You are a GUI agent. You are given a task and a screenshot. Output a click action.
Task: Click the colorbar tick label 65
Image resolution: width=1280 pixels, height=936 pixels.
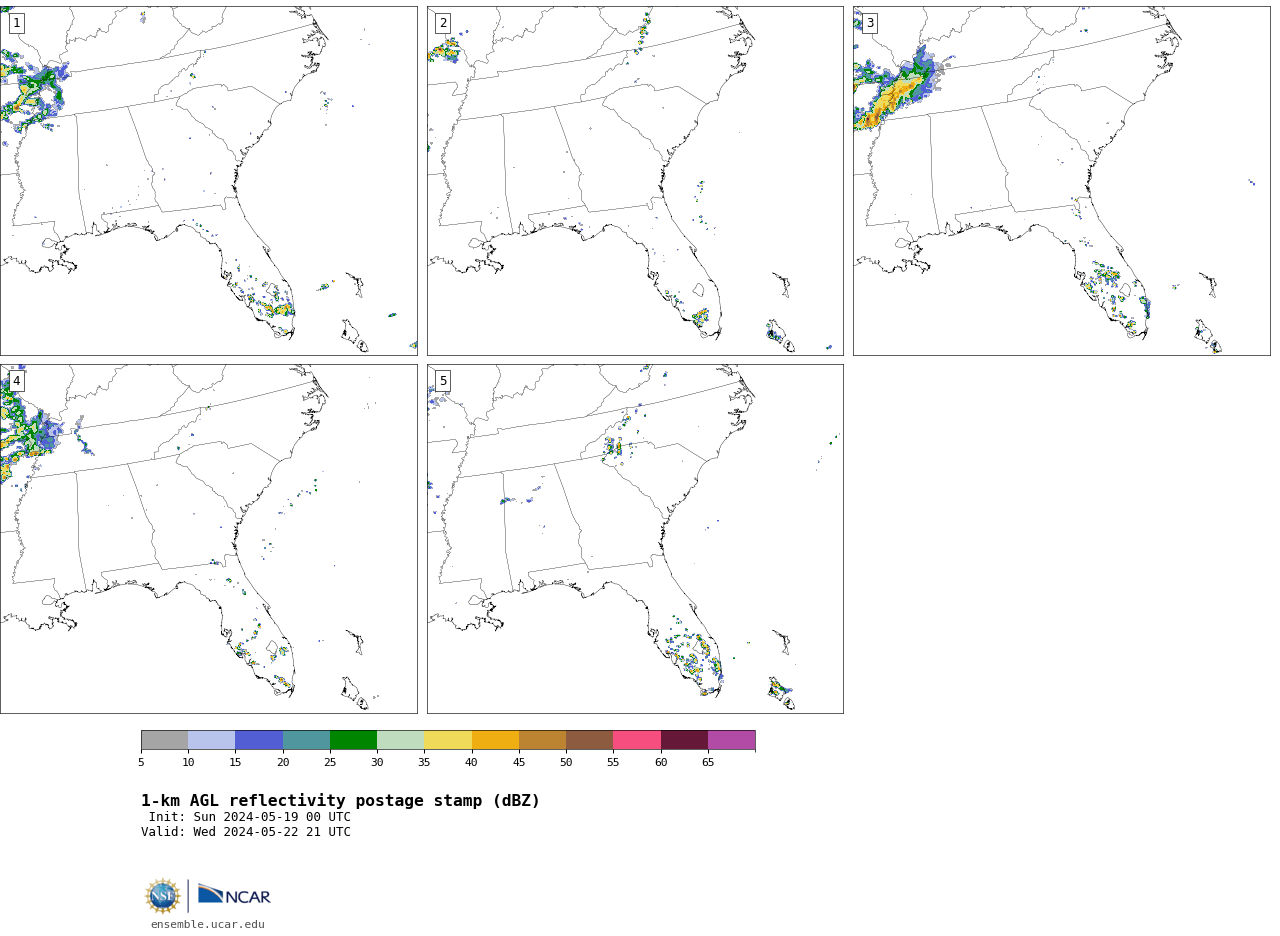tap(708, 763)
